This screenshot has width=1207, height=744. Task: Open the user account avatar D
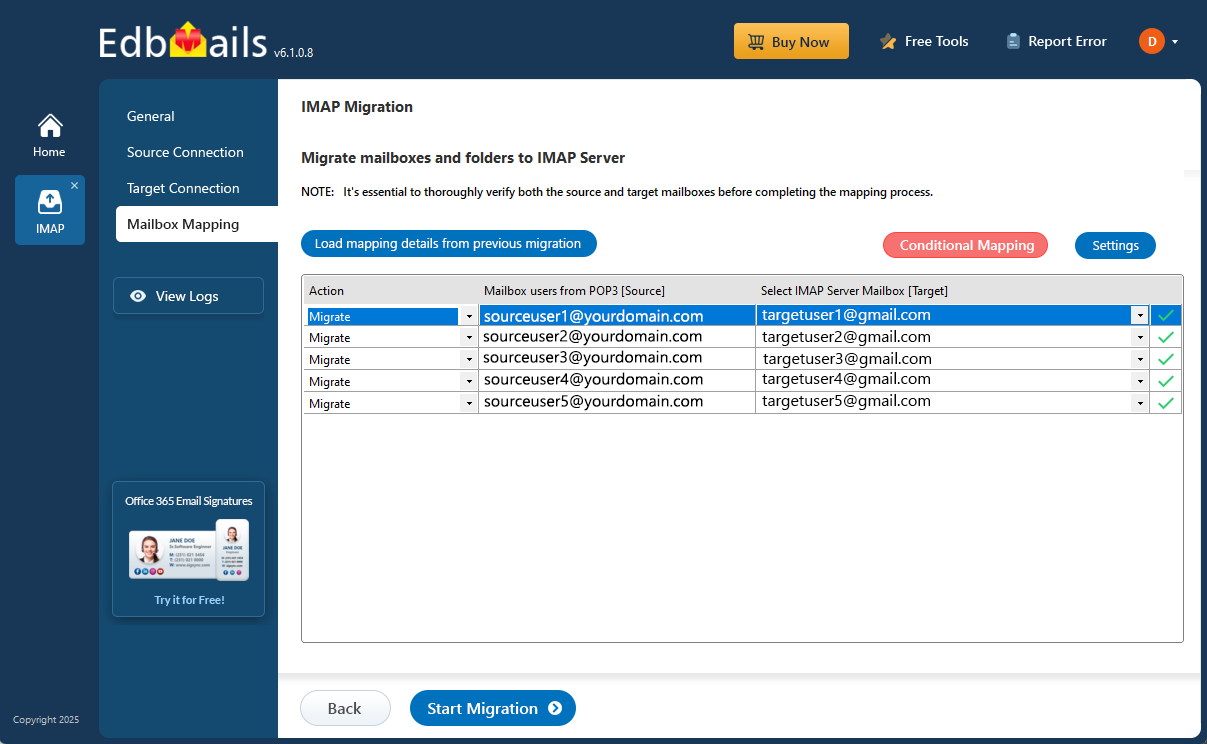tap(1150, 41)
